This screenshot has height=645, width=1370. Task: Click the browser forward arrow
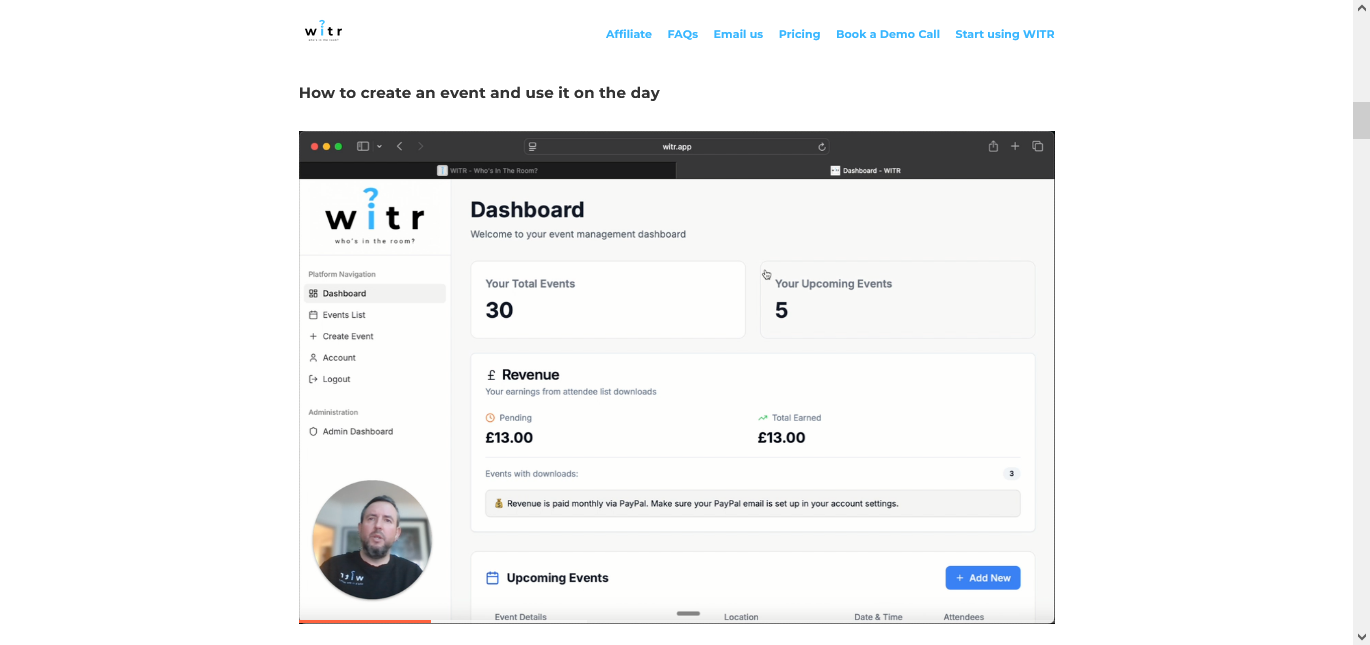tap(421, 146)
